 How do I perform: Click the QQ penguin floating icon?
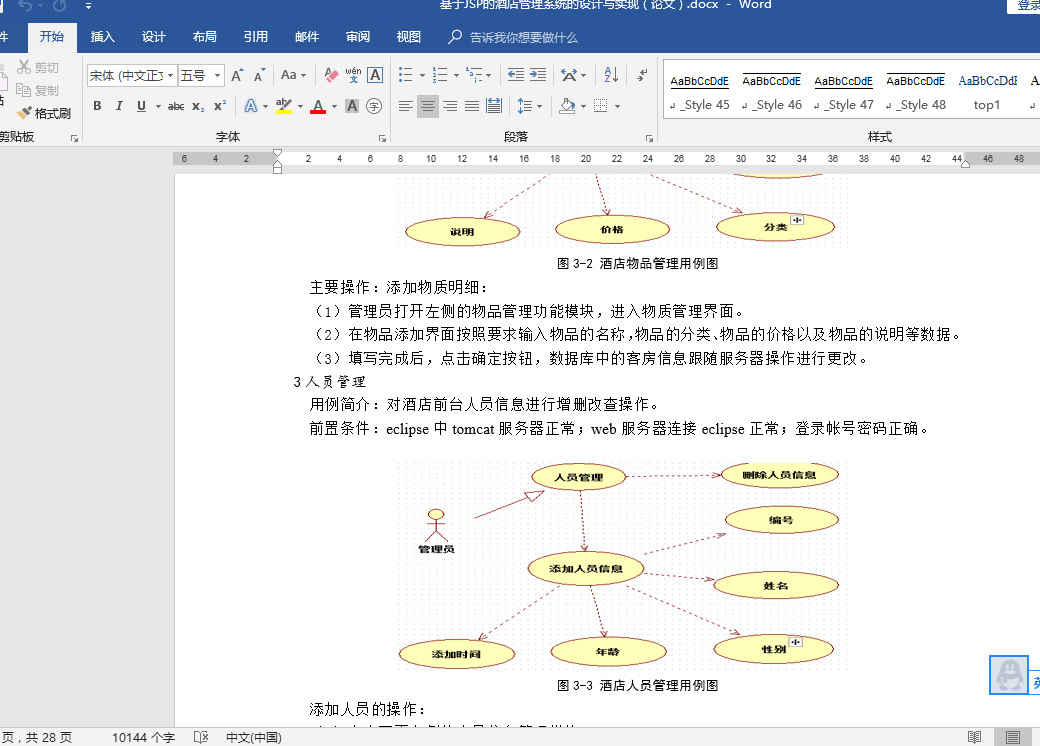[x=1009, y=675]
